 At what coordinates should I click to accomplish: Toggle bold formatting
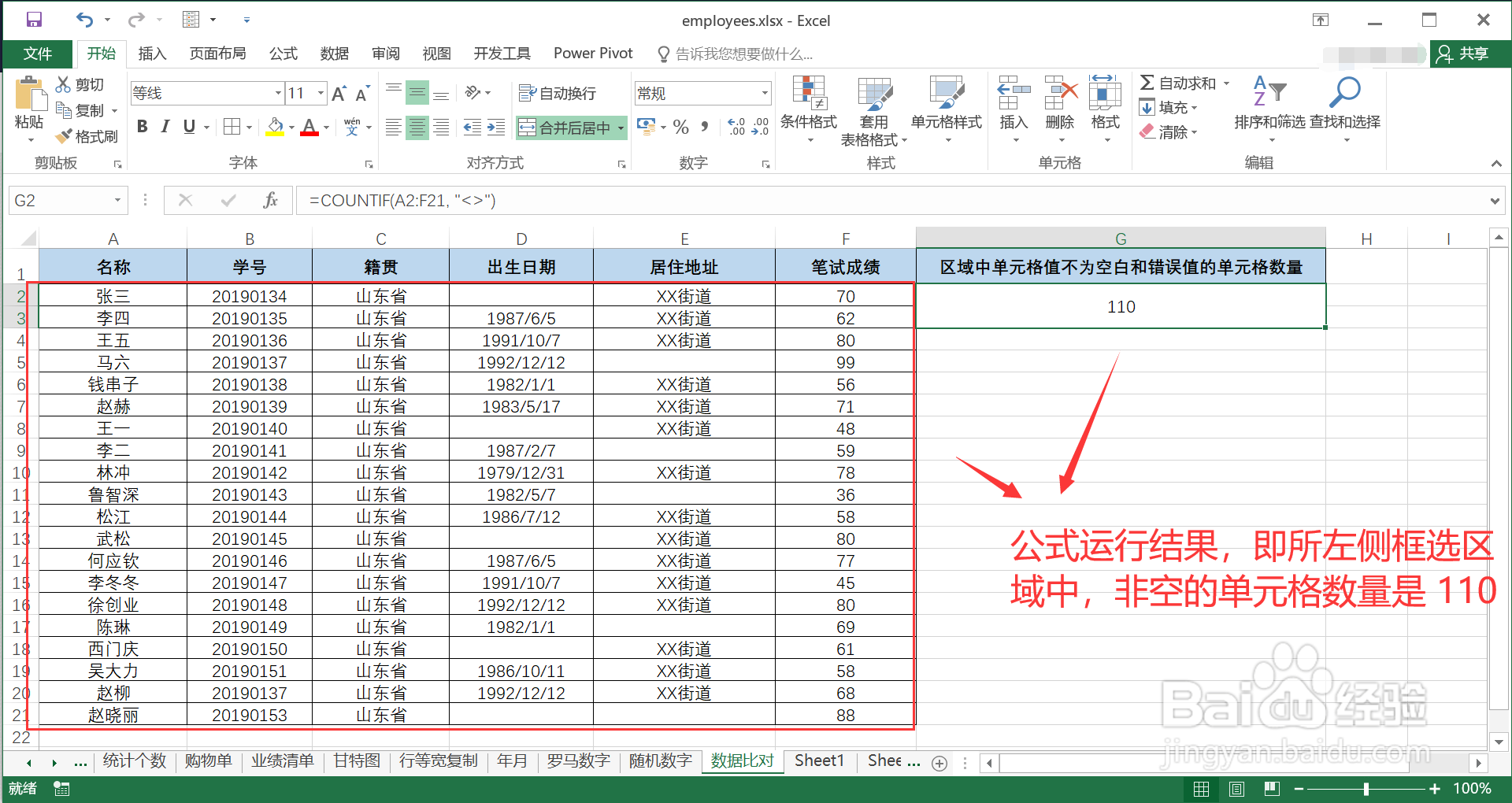pyautogui.click(x=142, y=126)
